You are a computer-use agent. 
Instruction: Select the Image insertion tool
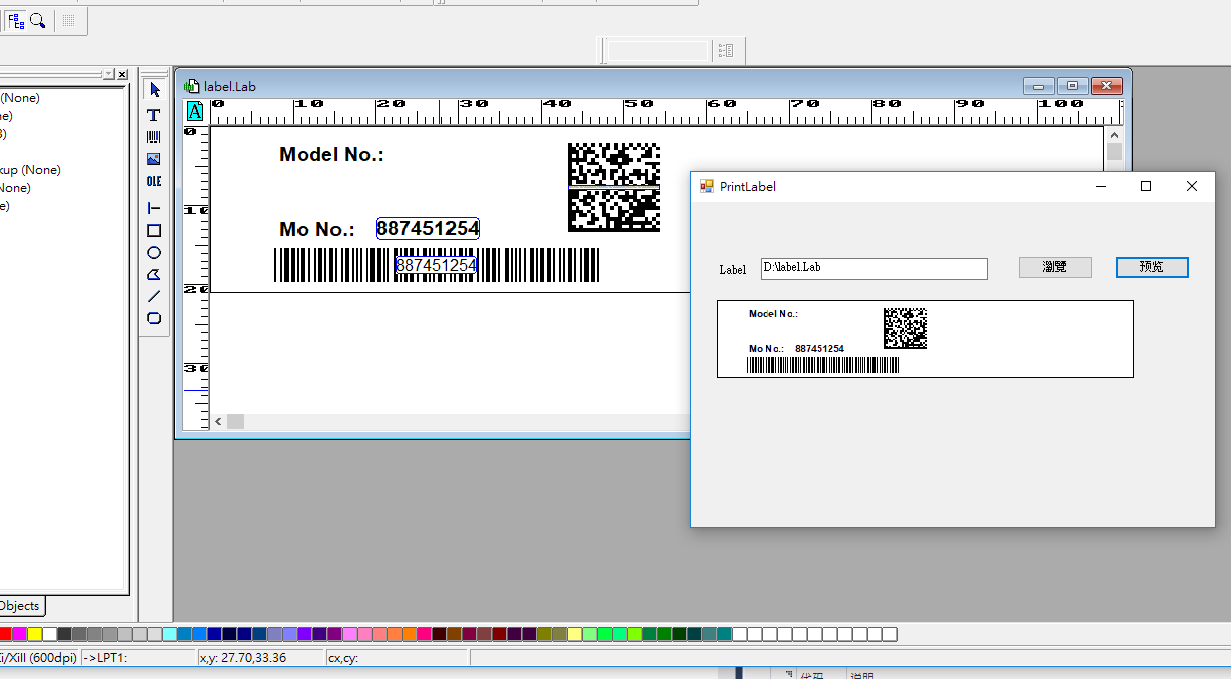coord(154,159)
